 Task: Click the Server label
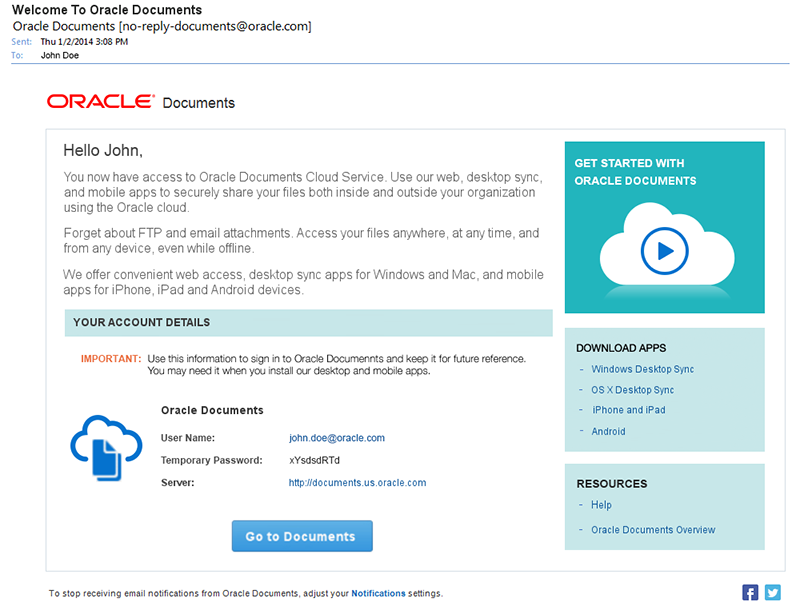pyautogui.click(x=178, y=482)
